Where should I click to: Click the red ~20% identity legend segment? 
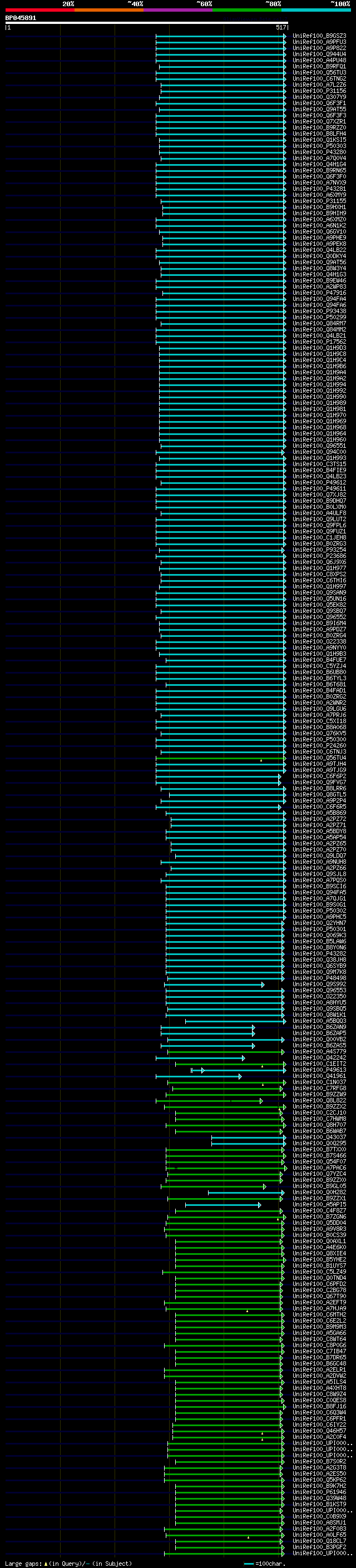(39, 11)
